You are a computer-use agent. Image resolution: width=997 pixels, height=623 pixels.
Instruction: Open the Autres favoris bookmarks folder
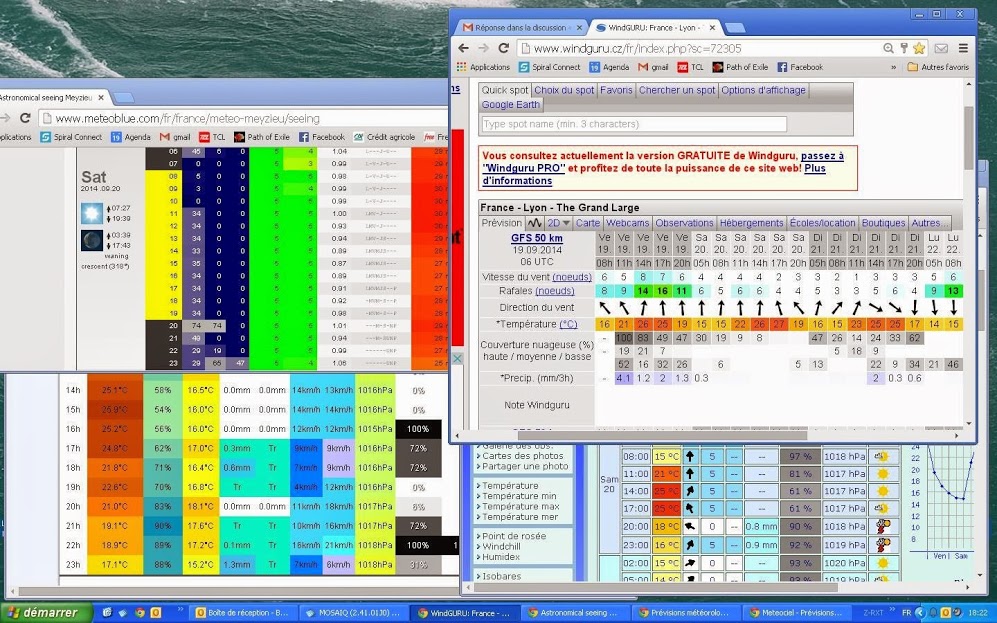(938, 67)
